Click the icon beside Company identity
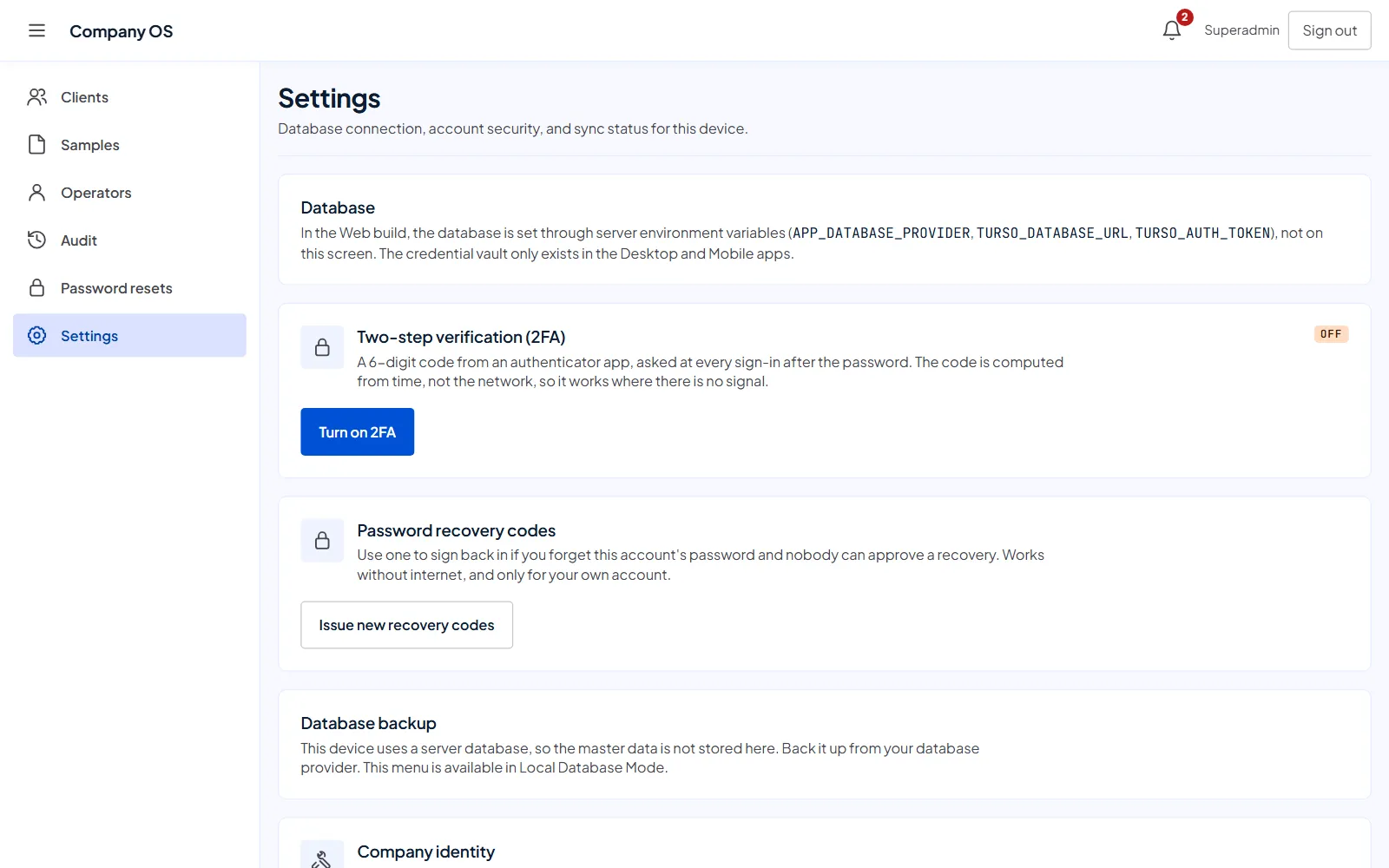This screenshot has width=1389, height=868. point(322,858)
